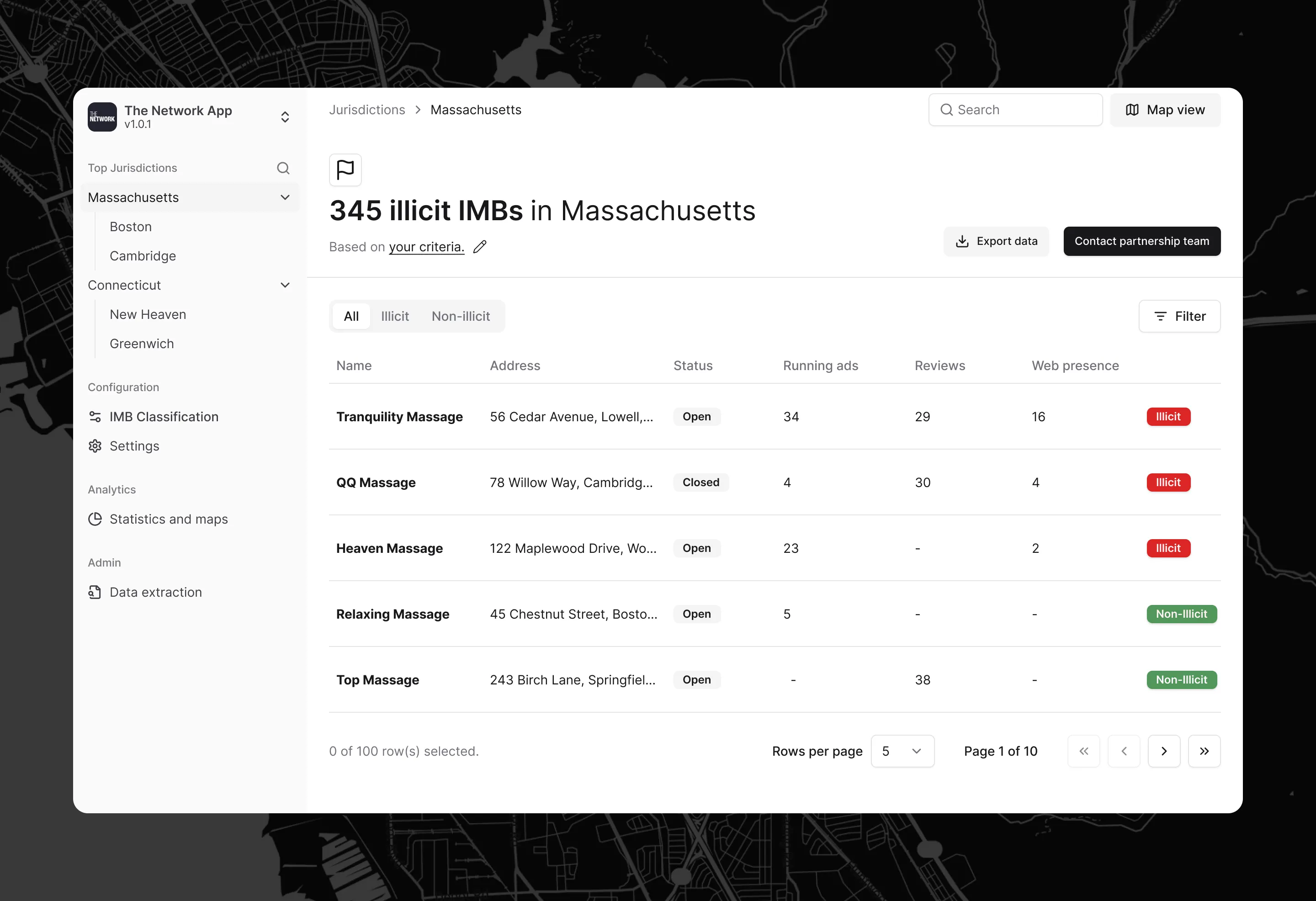Click the Illicit badge for Tranquility Massage
This screenshot has width=1316, height=901.
coord(1168,417)
